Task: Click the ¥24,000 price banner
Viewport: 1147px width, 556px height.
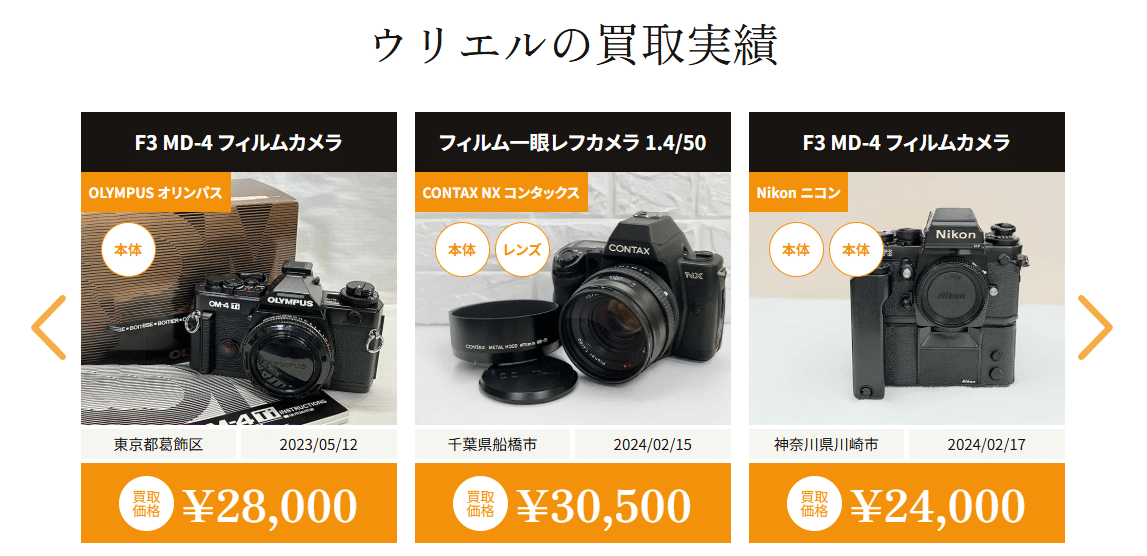Action: tap(906, 503)
